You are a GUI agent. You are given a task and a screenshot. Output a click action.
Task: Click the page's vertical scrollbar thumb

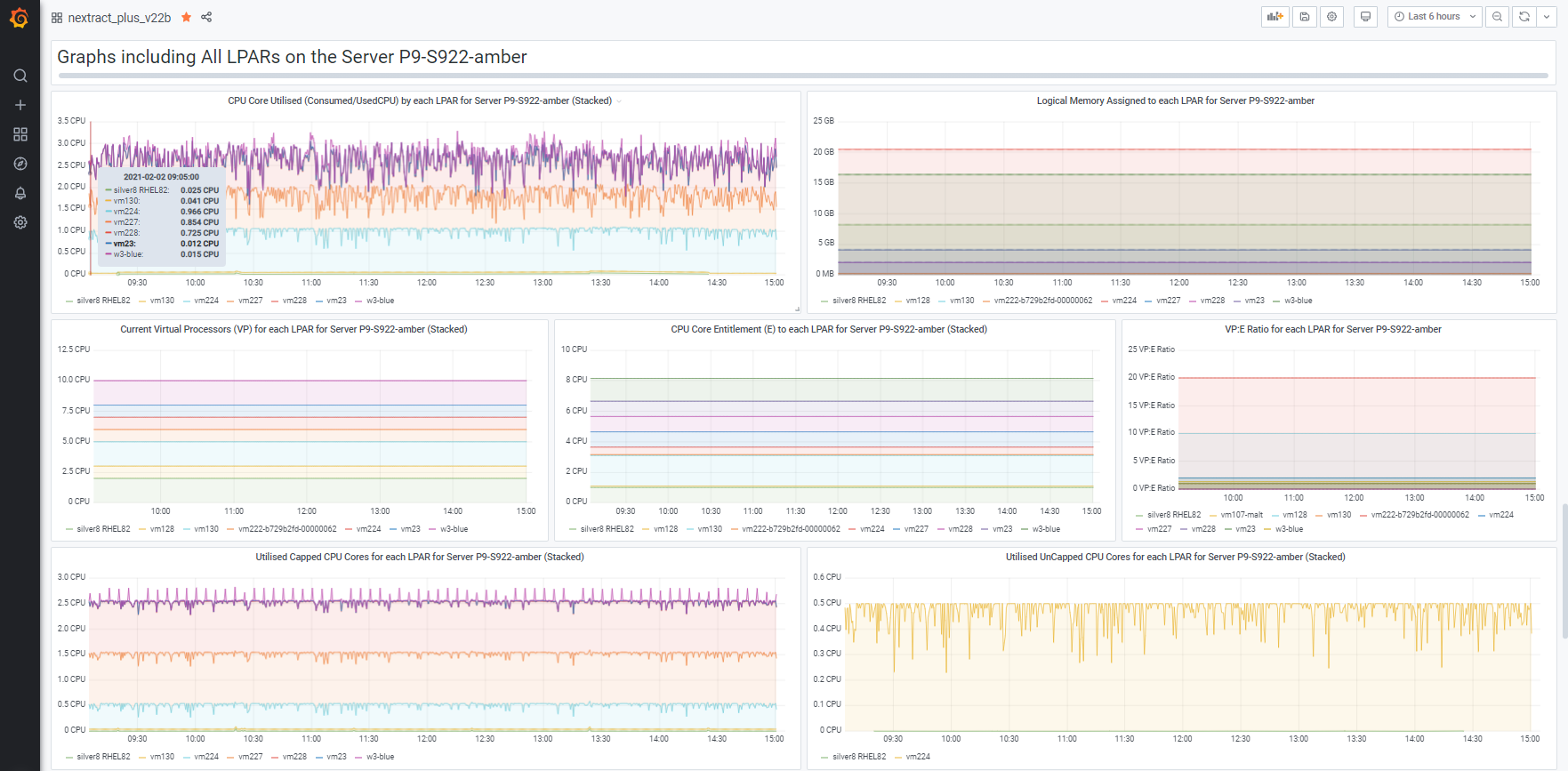(1564, 570)
